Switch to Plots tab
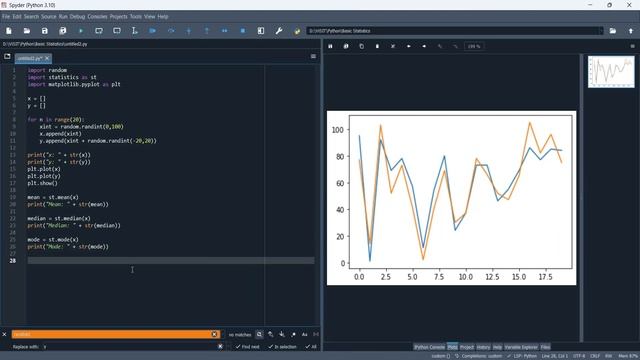 coord(452,347)
